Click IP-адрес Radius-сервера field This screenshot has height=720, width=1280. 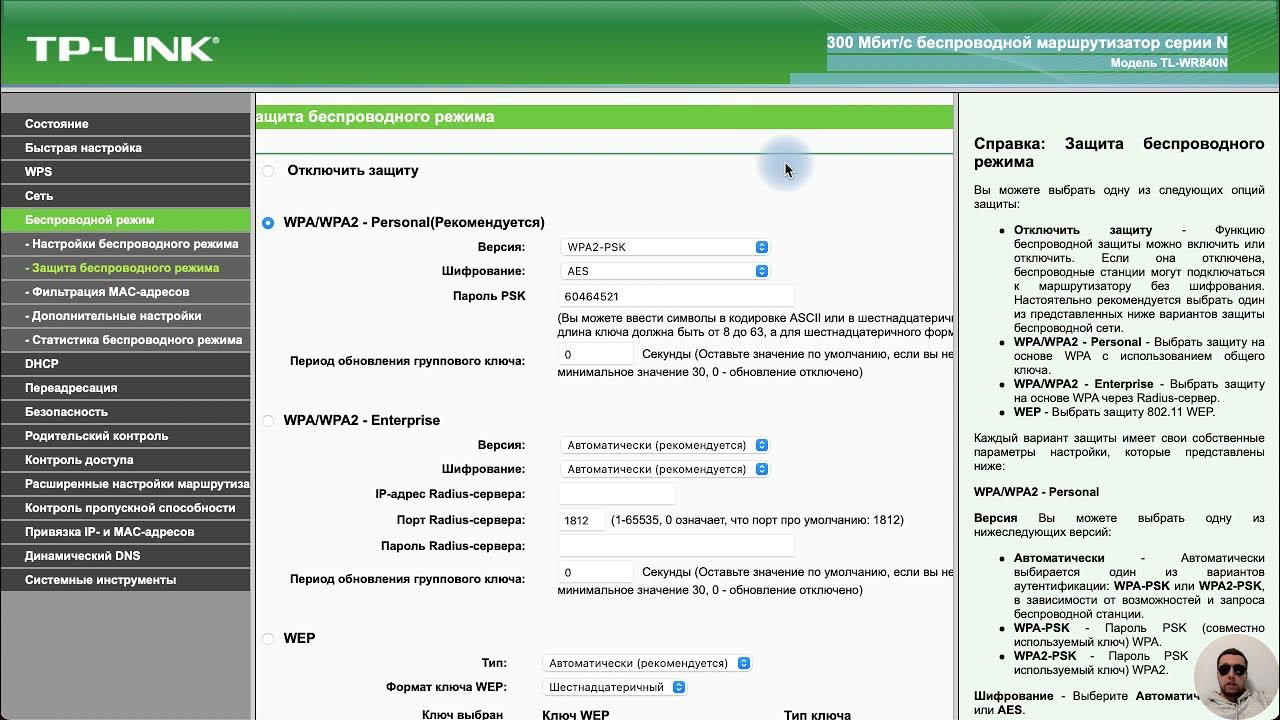[x=617, y=494]
